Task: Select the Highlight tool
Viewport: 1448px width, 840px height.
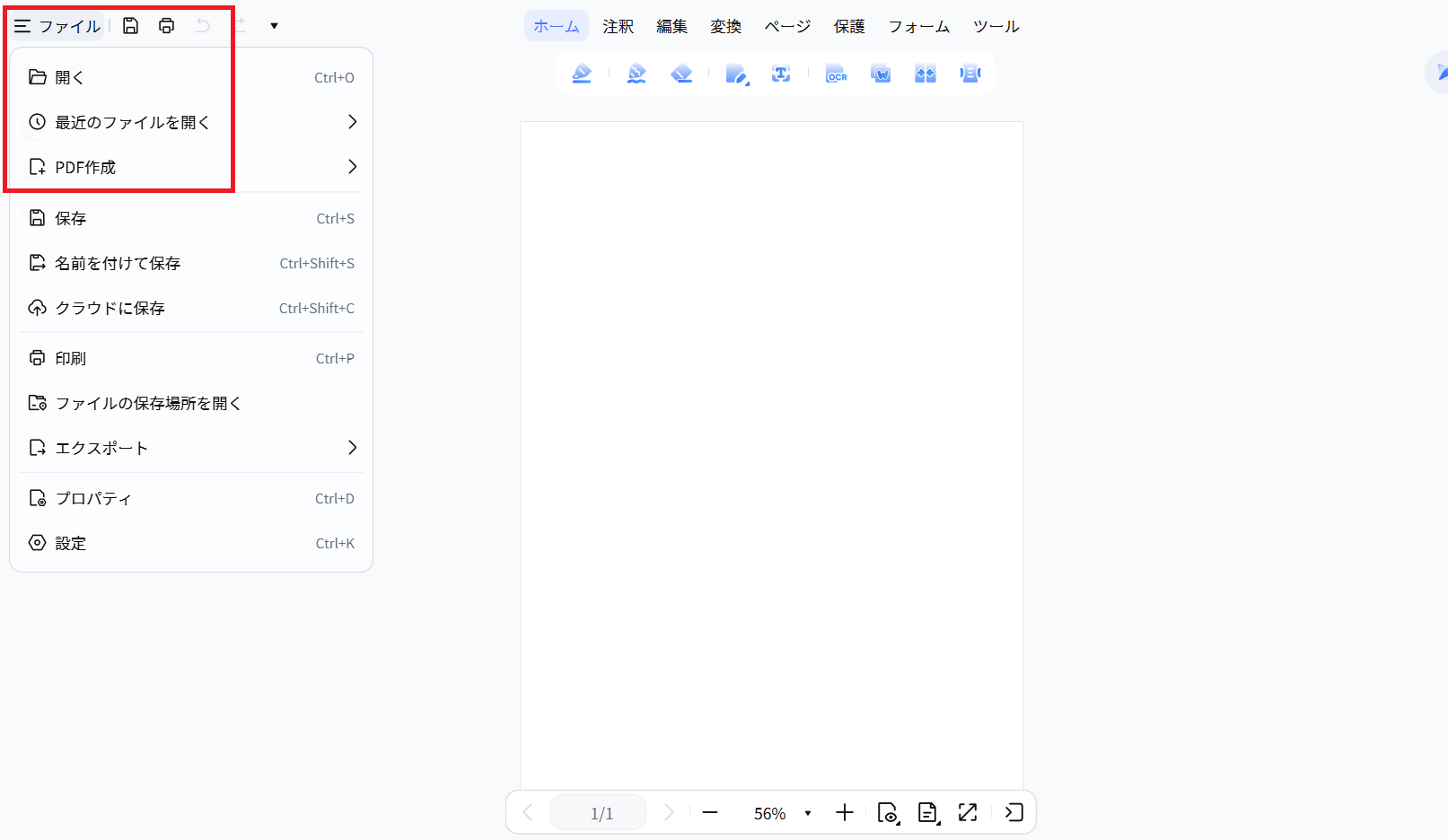Action: point(582,73)
